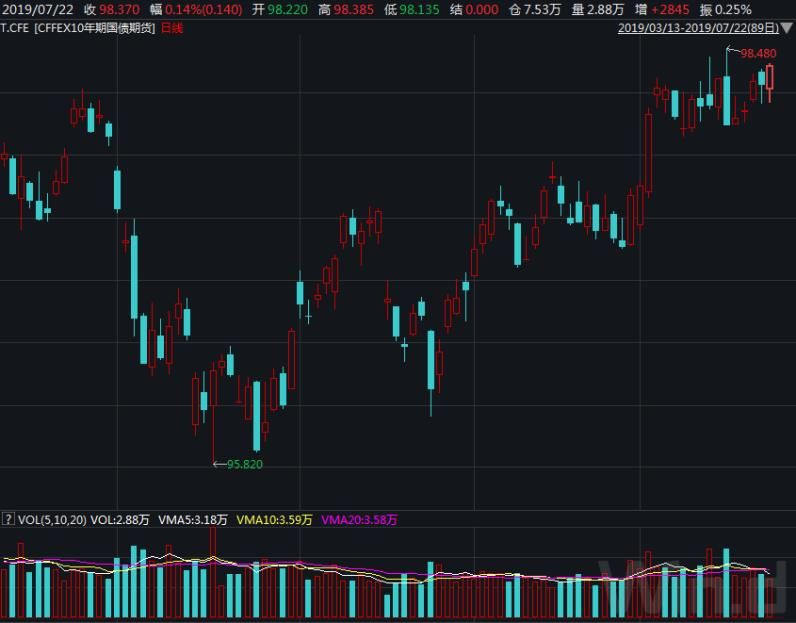796x623 pixels.
Task: Select the 日线 daily period label
Action: pos(172,28)
